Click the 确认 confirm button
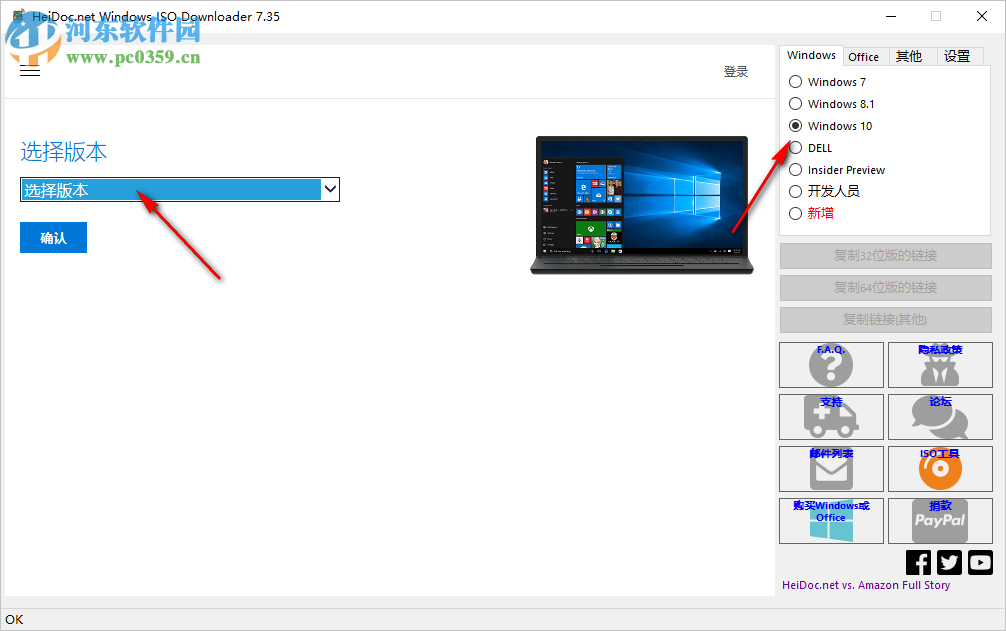1006x631 pixels. [x=53, y=237]
